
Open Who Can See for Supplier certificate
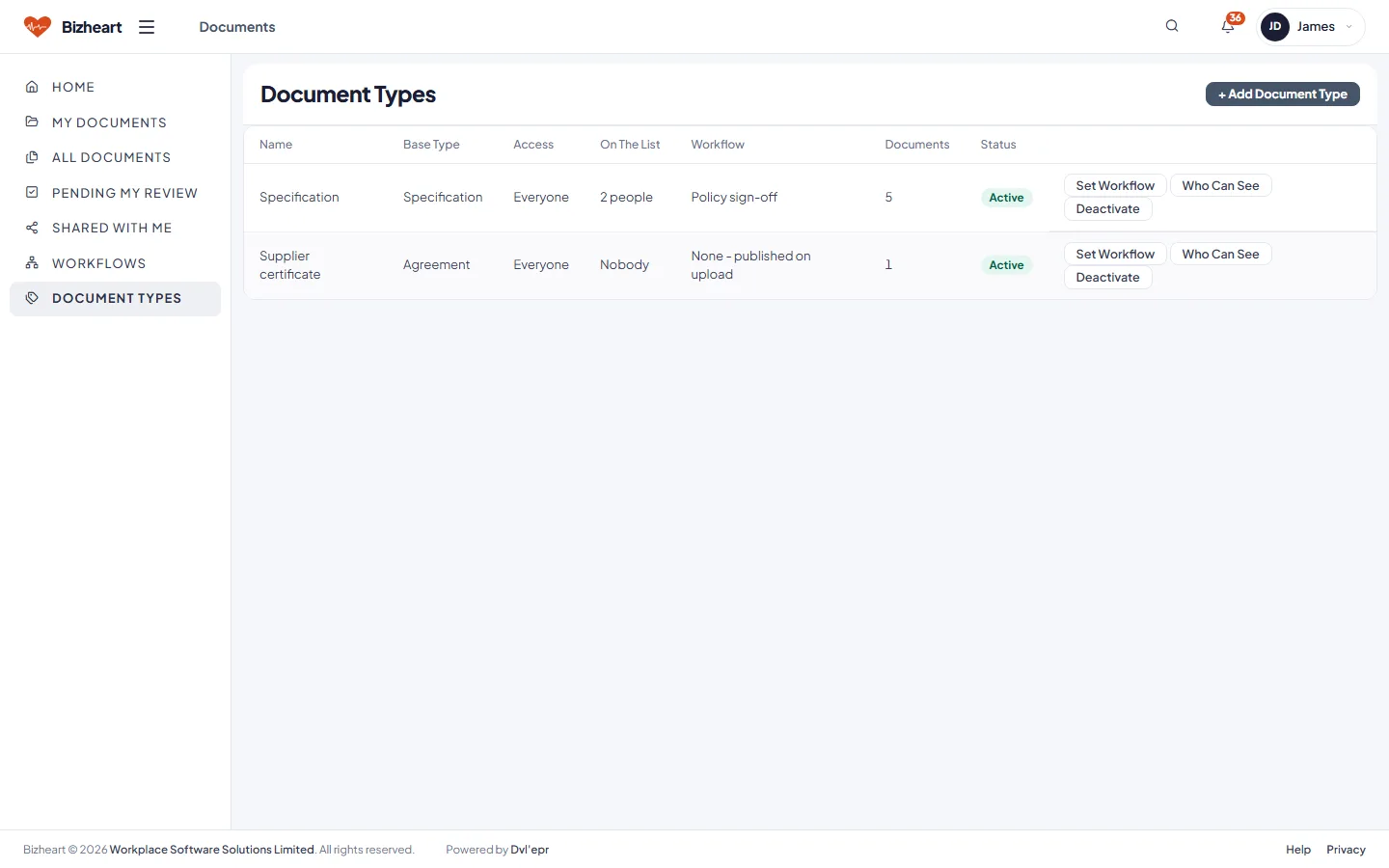[x=1220, y=254]
